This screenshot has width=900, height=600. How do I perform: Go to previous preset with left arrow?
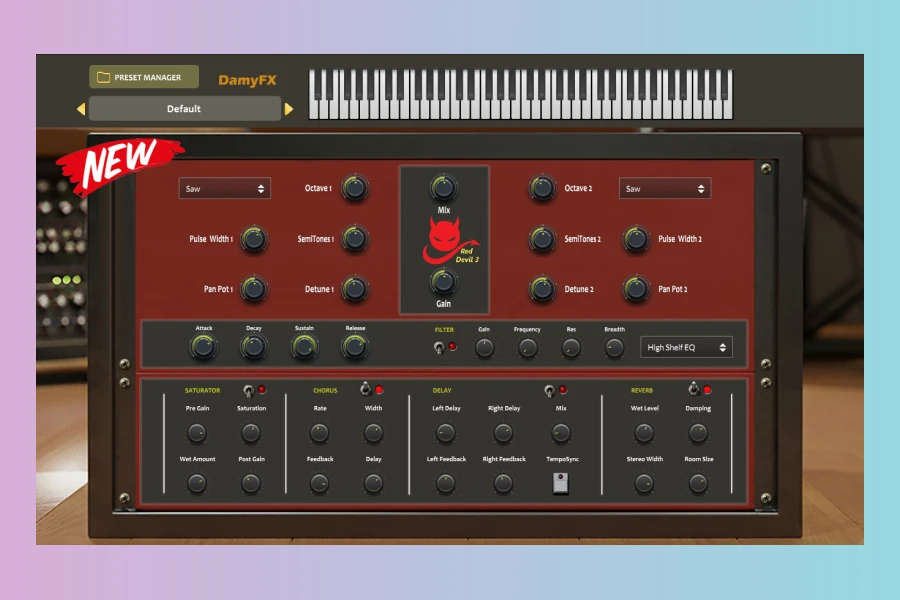click(81, 109)
